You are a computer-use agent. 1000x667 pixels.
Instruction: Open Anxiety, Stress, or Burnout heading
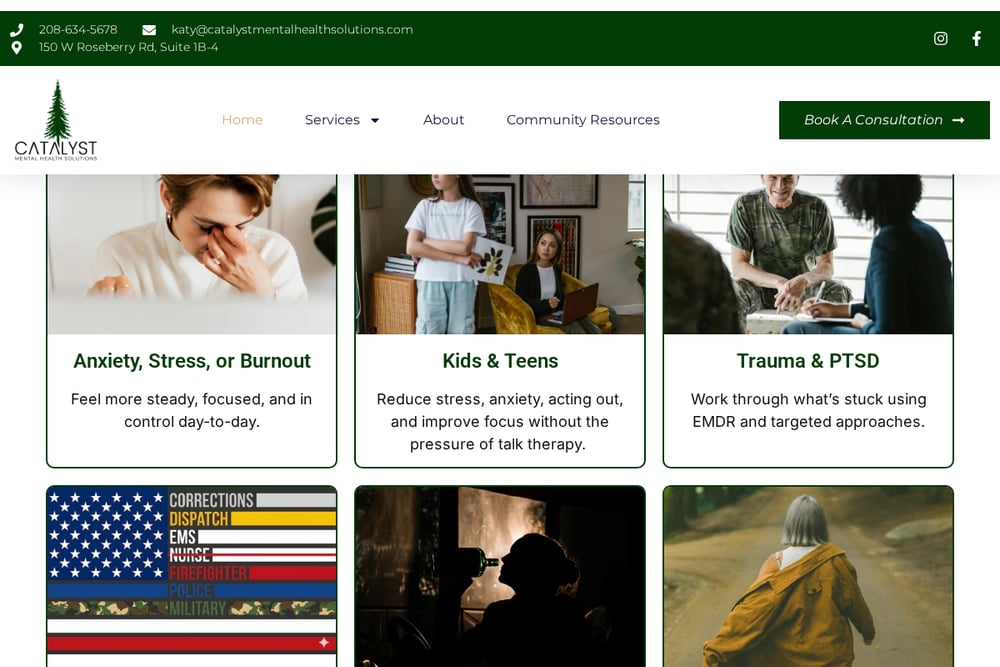[192, 361]
